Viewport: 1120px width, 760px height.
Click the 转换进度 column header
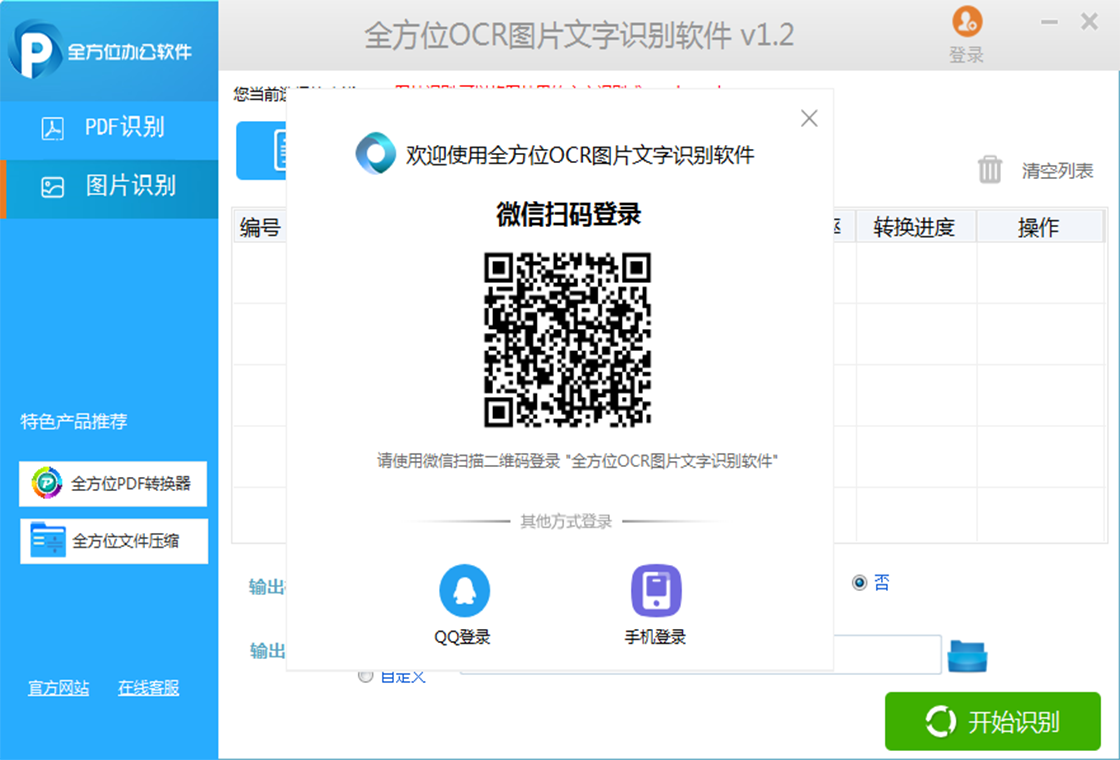coord(914,228)
